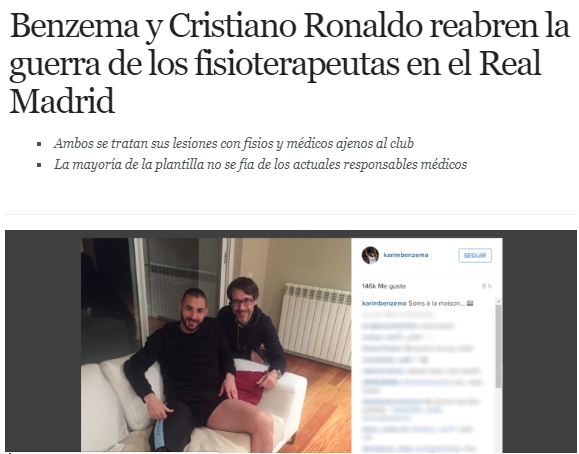
Task: Click the comments scrollbar thumb
Action: coord(498,346)
